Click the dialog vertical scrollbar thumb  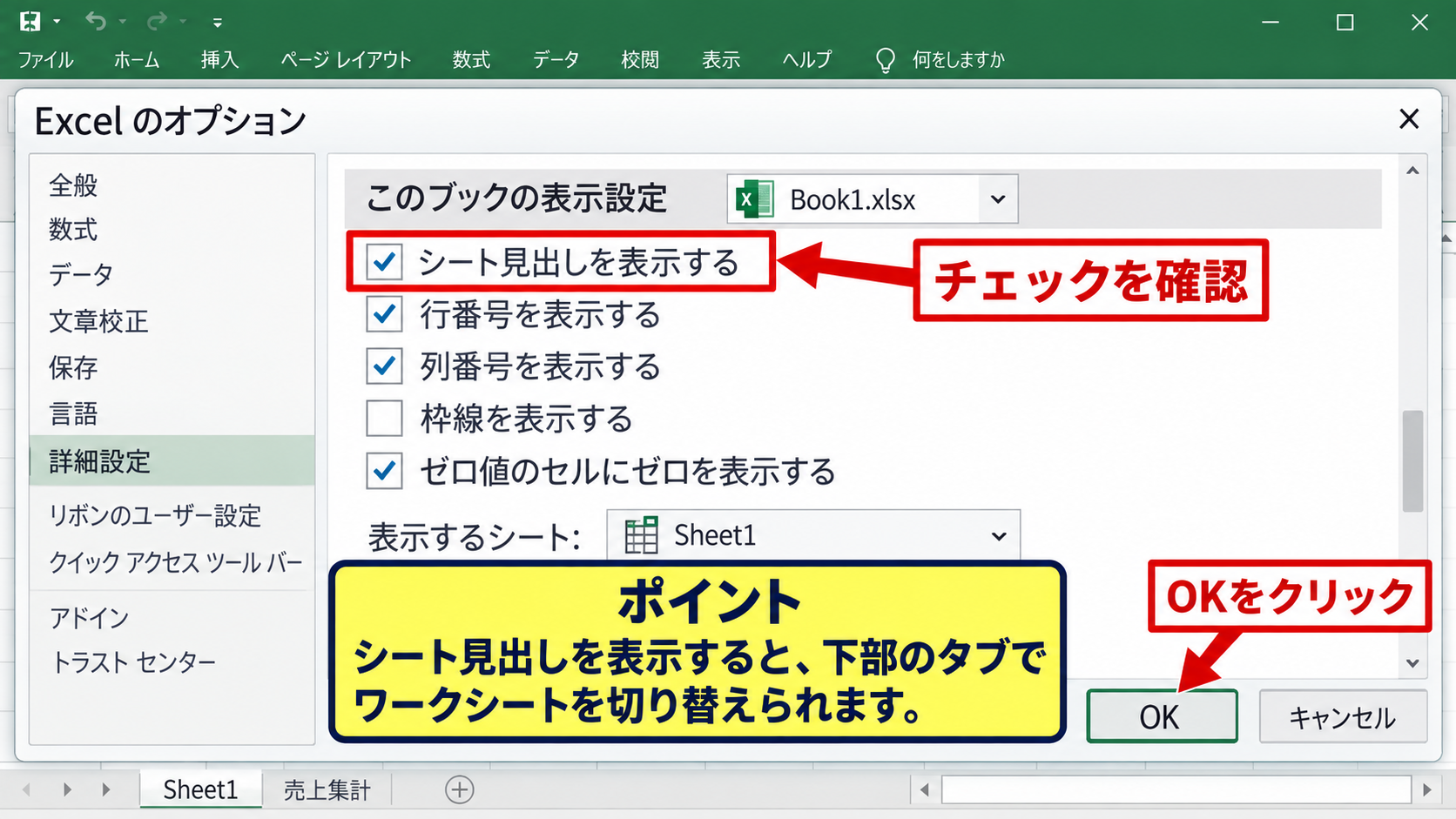pyautogui.click(x=1412, y=461)
